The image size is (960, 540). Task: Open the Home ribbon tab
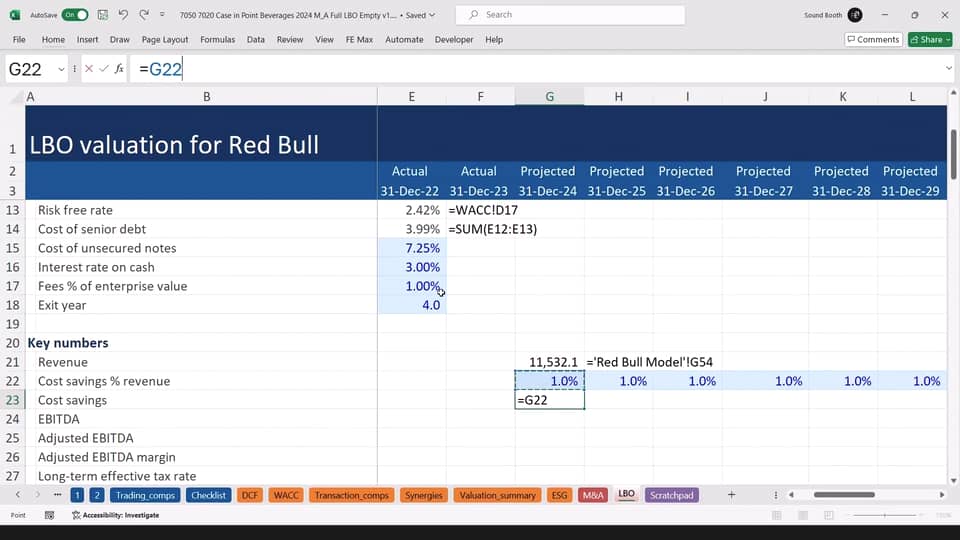point(53,39)
